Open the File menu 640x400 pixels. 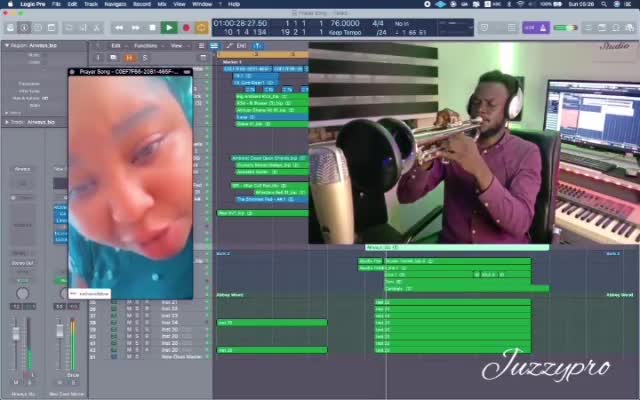pyautogui.click(x=56, y=4)
